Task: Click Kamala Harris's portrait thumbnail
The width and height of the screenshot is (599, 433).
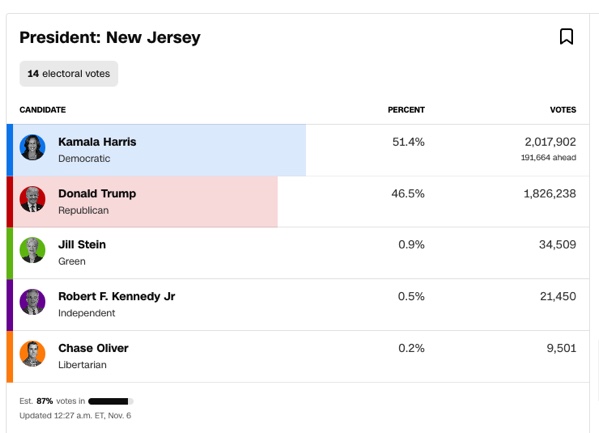Action: pyautogui.click(x=32, y=147)
